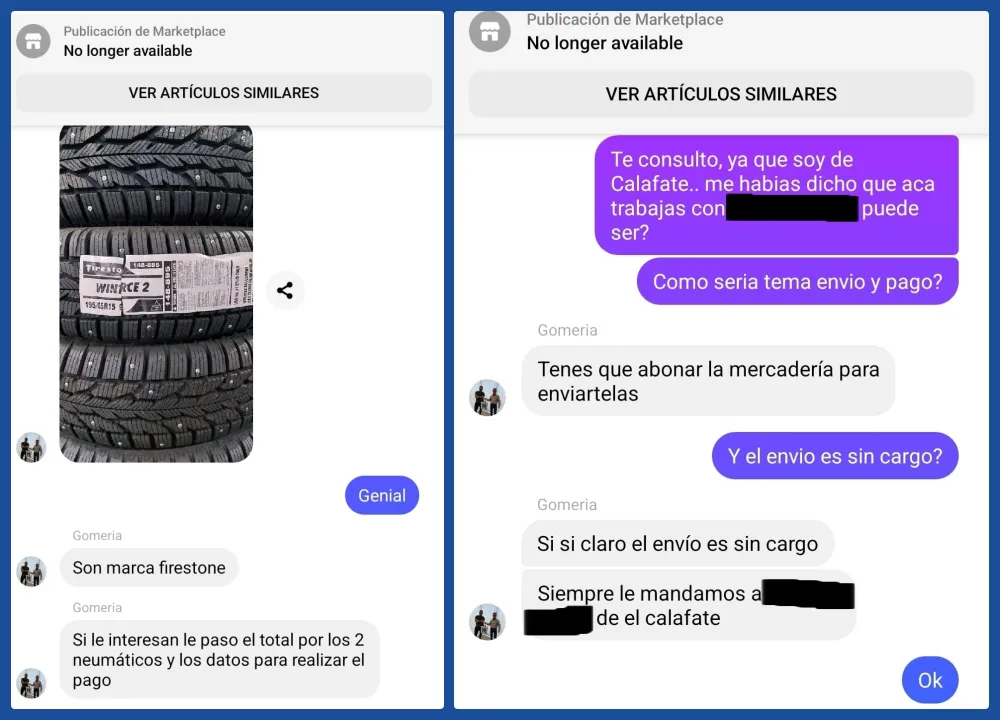Select the 'Y el envio es sin cargo?' message
Viewport: 1000px width, 720px height.
pyautogui.click(x=835, y=456)
